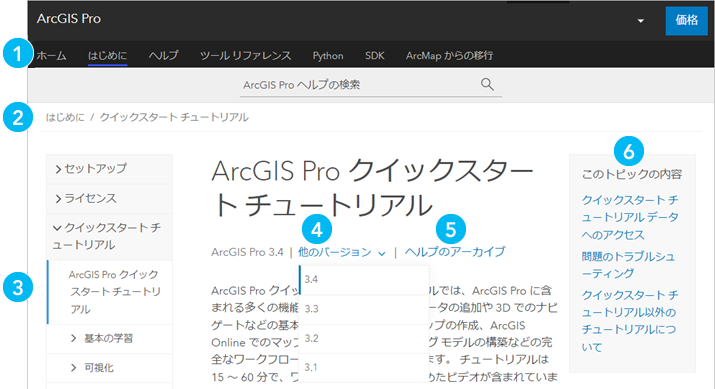Open the ツール リファレンス tab
Image resolution: width=715 pixels, height=389 pixels.
click(245, 56)
